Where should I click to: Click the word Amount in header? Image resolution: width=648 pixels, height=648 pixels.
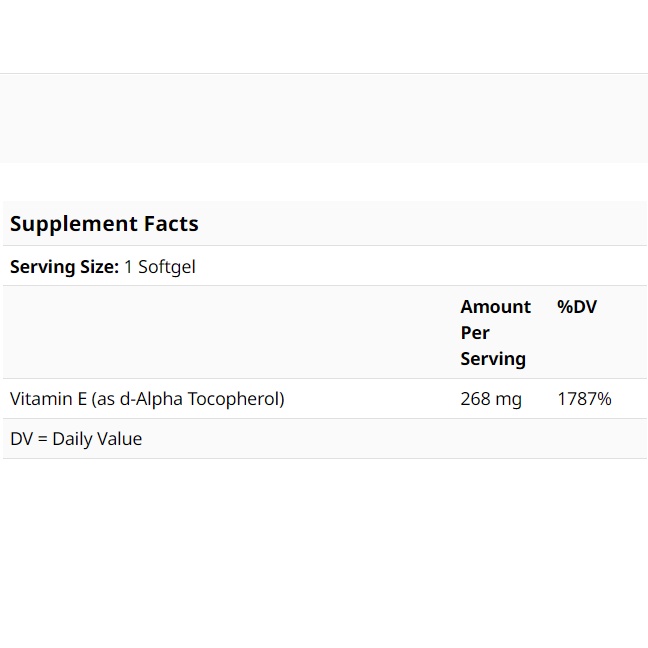496,307
